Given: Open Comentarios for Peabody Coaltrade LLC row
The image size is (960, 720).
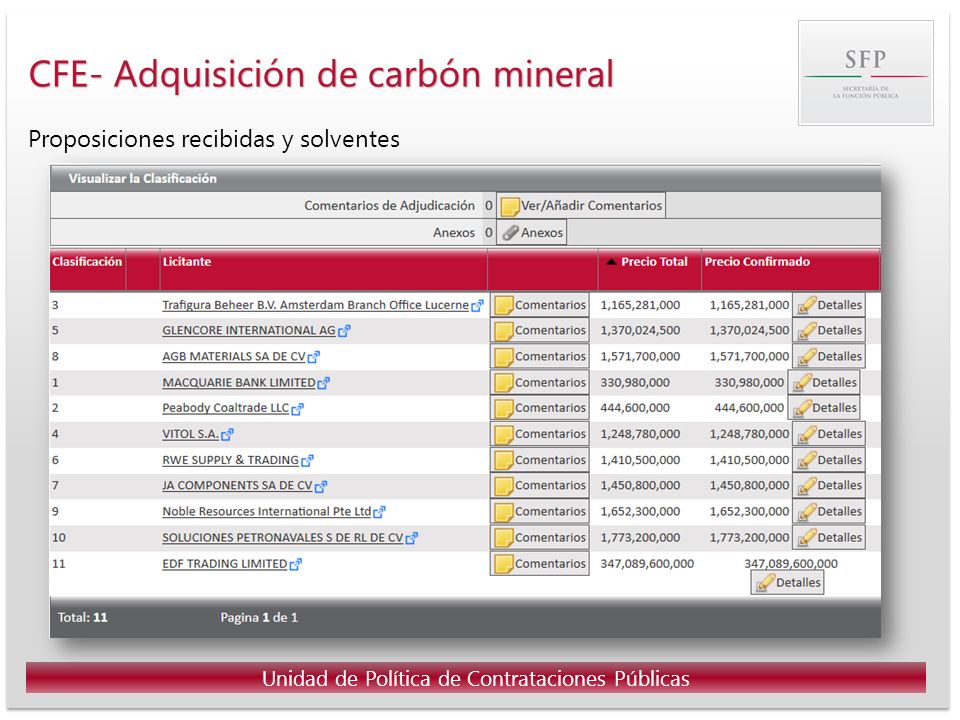Looking at the screenshot, I should 539,408.
